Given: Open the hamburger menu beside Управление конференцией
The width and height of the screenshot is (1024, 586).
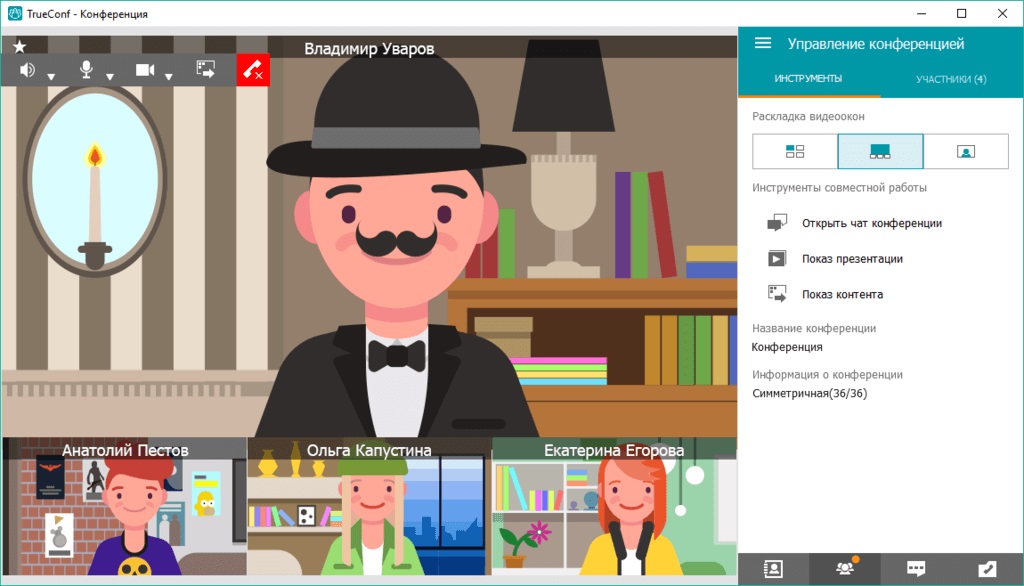Looking at the screenshot, I should [763, 43].
